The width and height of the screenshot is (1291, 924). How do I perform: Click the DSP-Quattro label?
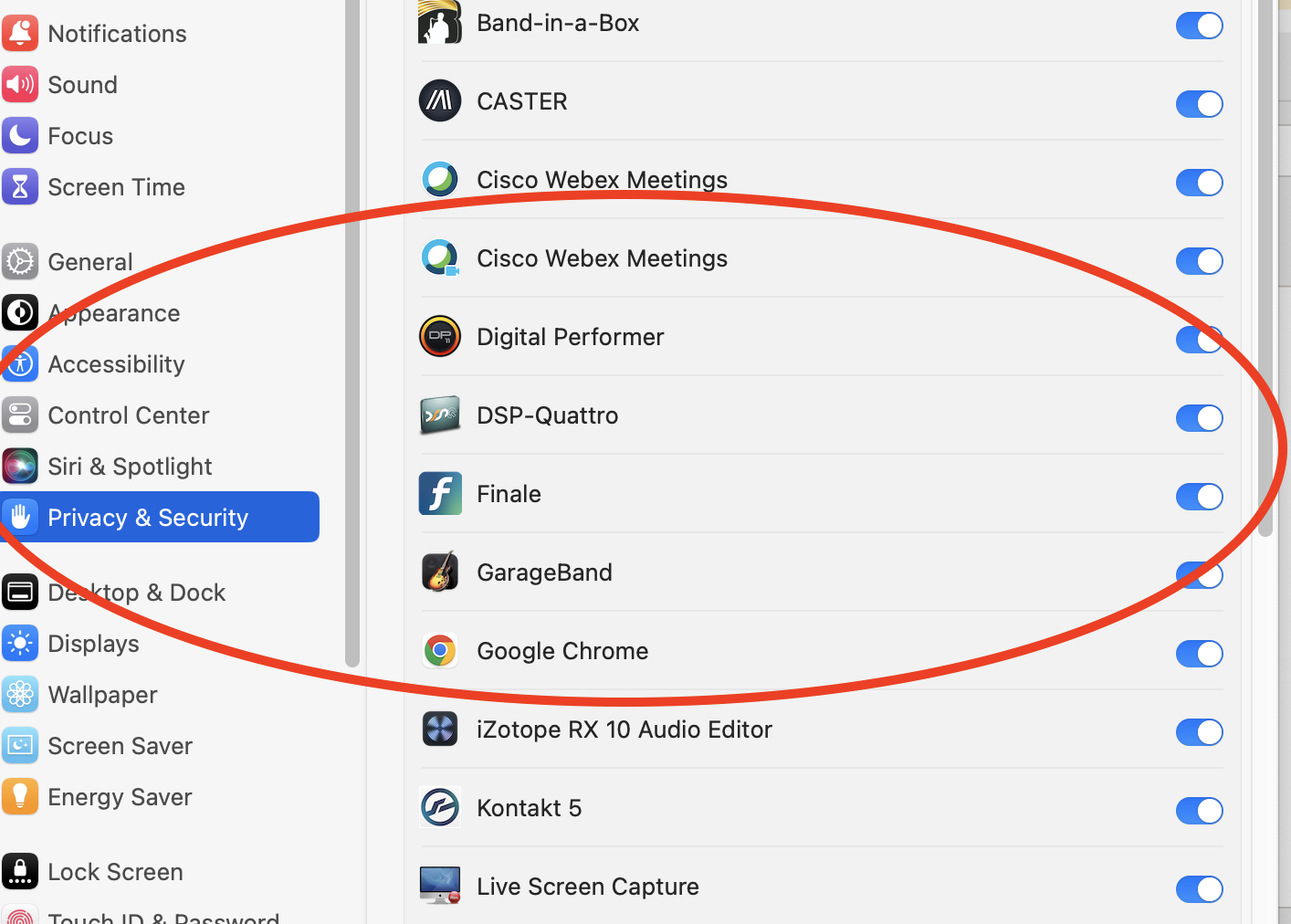point(548,415)
